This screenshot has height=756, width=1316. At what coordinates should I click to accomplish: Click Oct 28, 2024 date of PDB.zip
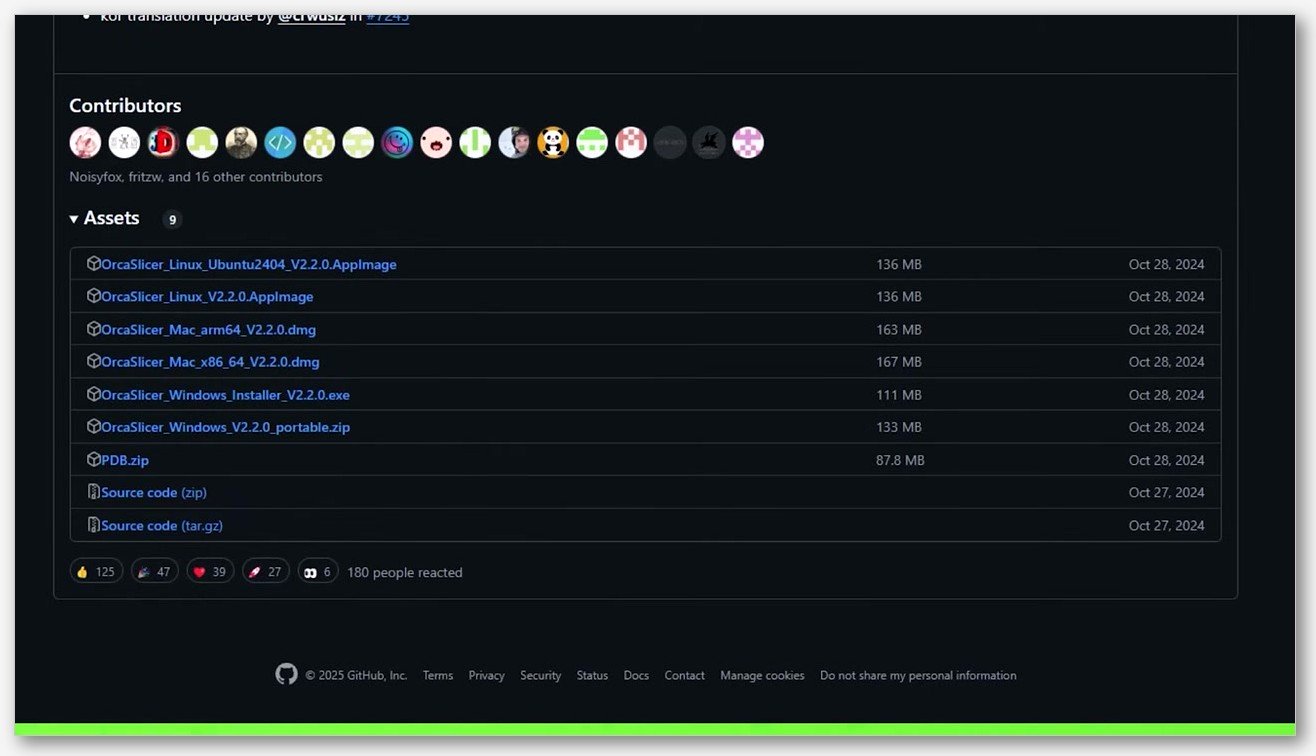pos(1167,460)
